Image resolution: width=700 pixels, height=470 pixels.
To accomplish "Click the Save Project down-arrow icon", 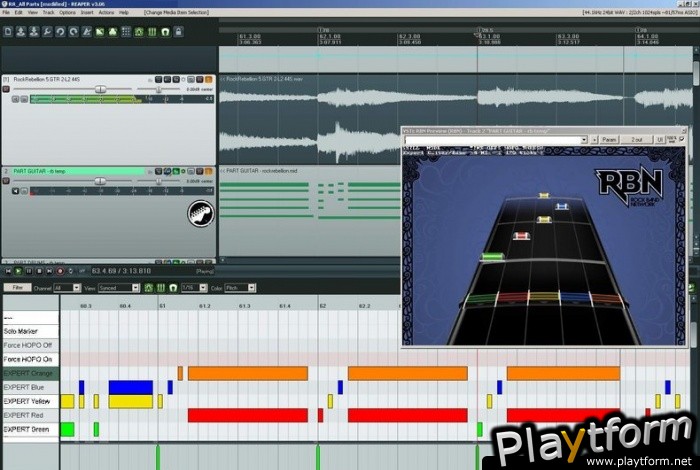I will click(34, 32).
